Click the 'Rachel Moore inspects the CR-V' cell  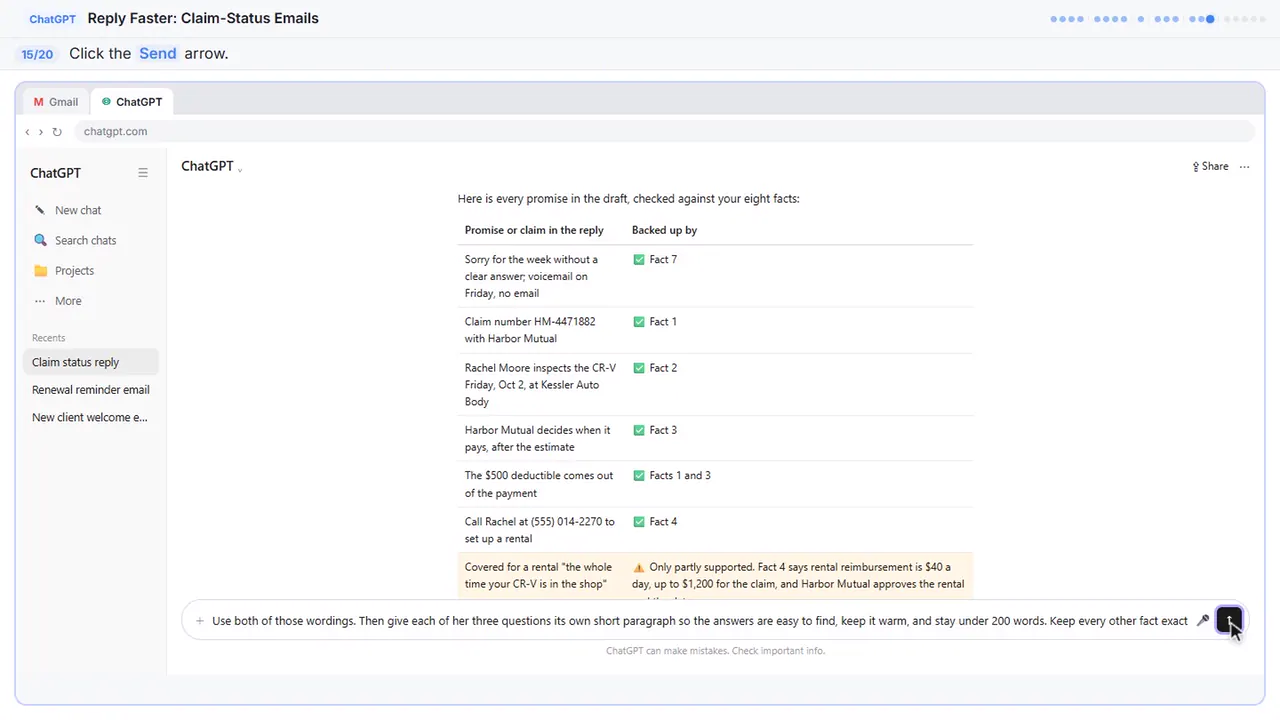[x=540, y=385]
